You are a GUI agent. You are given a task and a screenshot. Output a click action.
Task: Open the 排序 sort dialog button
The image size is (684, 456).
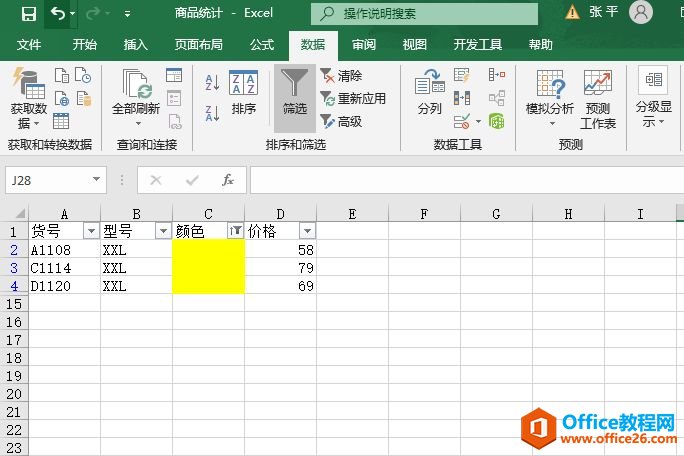point(243,93)
